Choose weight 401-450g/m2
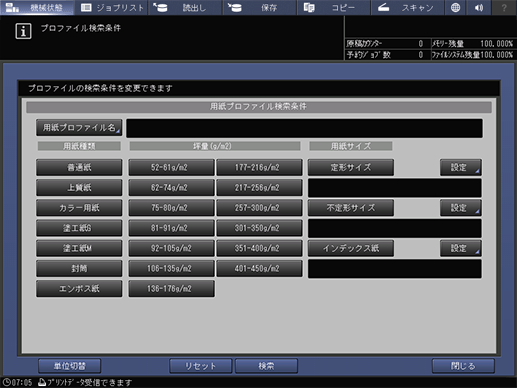 [259, 269]
